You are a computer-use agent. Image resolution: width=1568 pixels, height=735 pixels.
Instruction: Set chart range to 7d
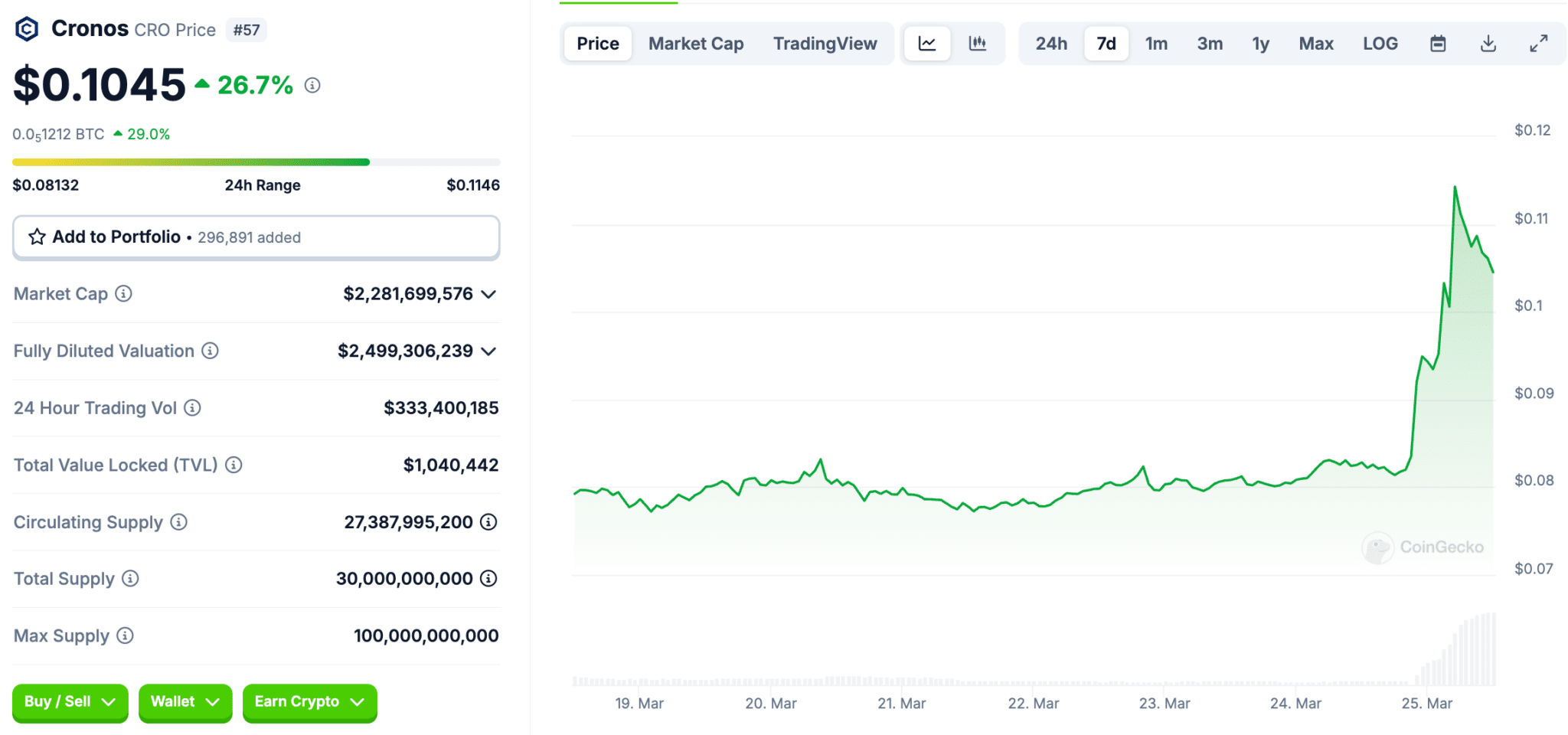click(1106, 44)
